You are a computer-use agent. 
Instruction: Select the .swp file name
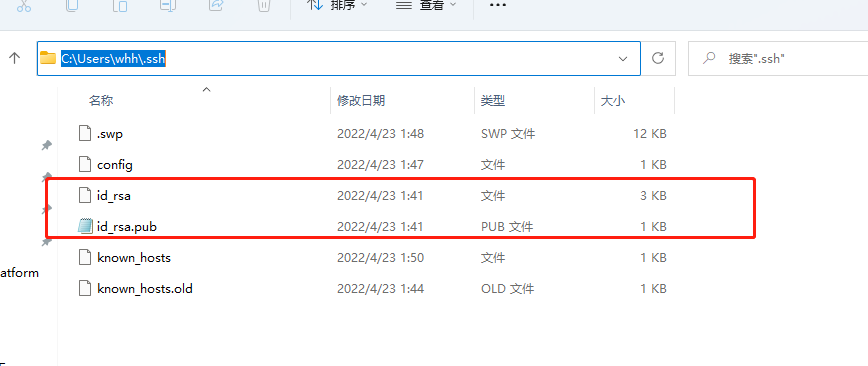[x=110, y=134]
